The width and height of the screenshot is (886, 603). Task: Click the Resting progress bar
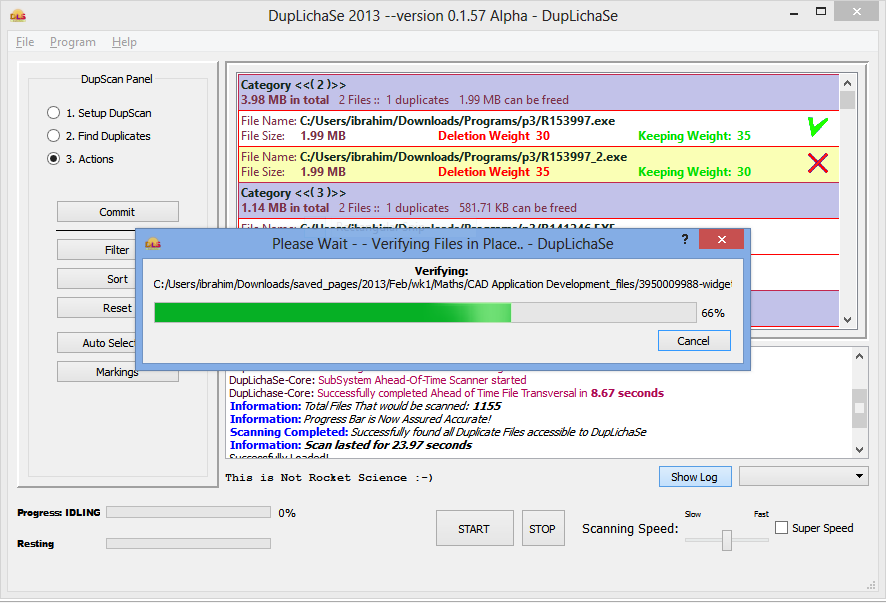[188, 543]
